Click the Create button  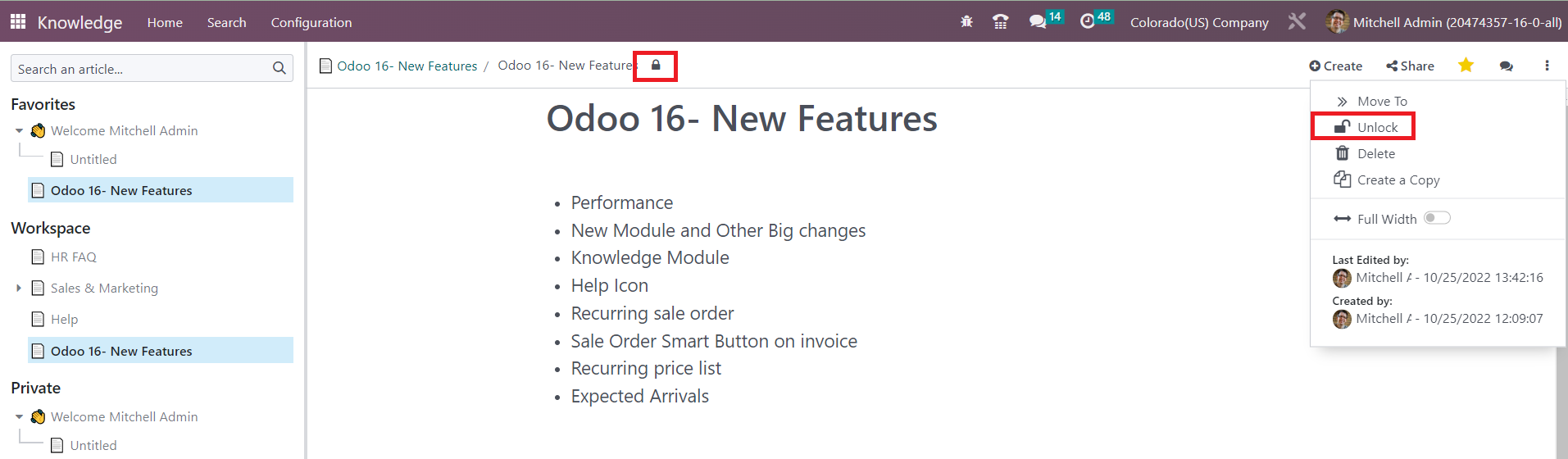coord(1335,66)
